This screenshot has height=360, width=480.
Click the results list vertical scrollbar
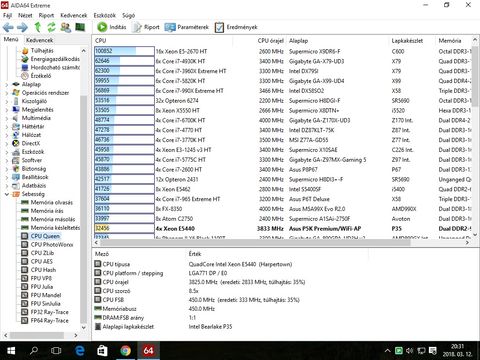click(475, 77)
